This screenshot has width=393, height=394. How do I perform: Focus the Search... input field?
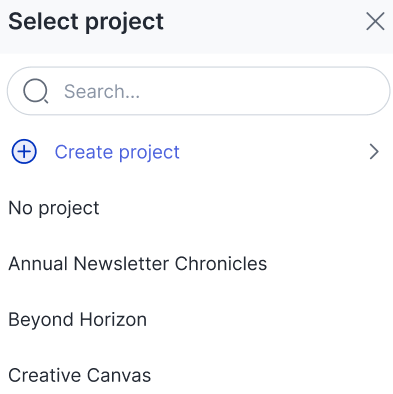click(198, 91)
